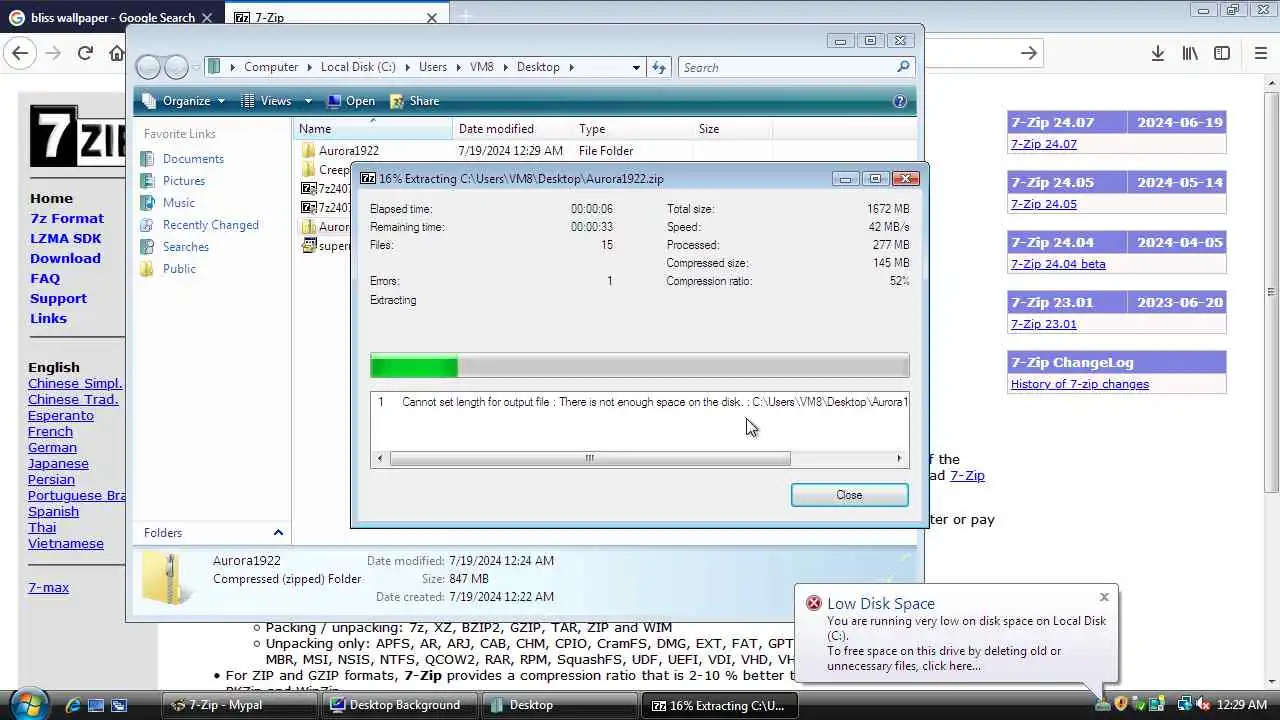Open the Esperanto language link

coord(60,415)
